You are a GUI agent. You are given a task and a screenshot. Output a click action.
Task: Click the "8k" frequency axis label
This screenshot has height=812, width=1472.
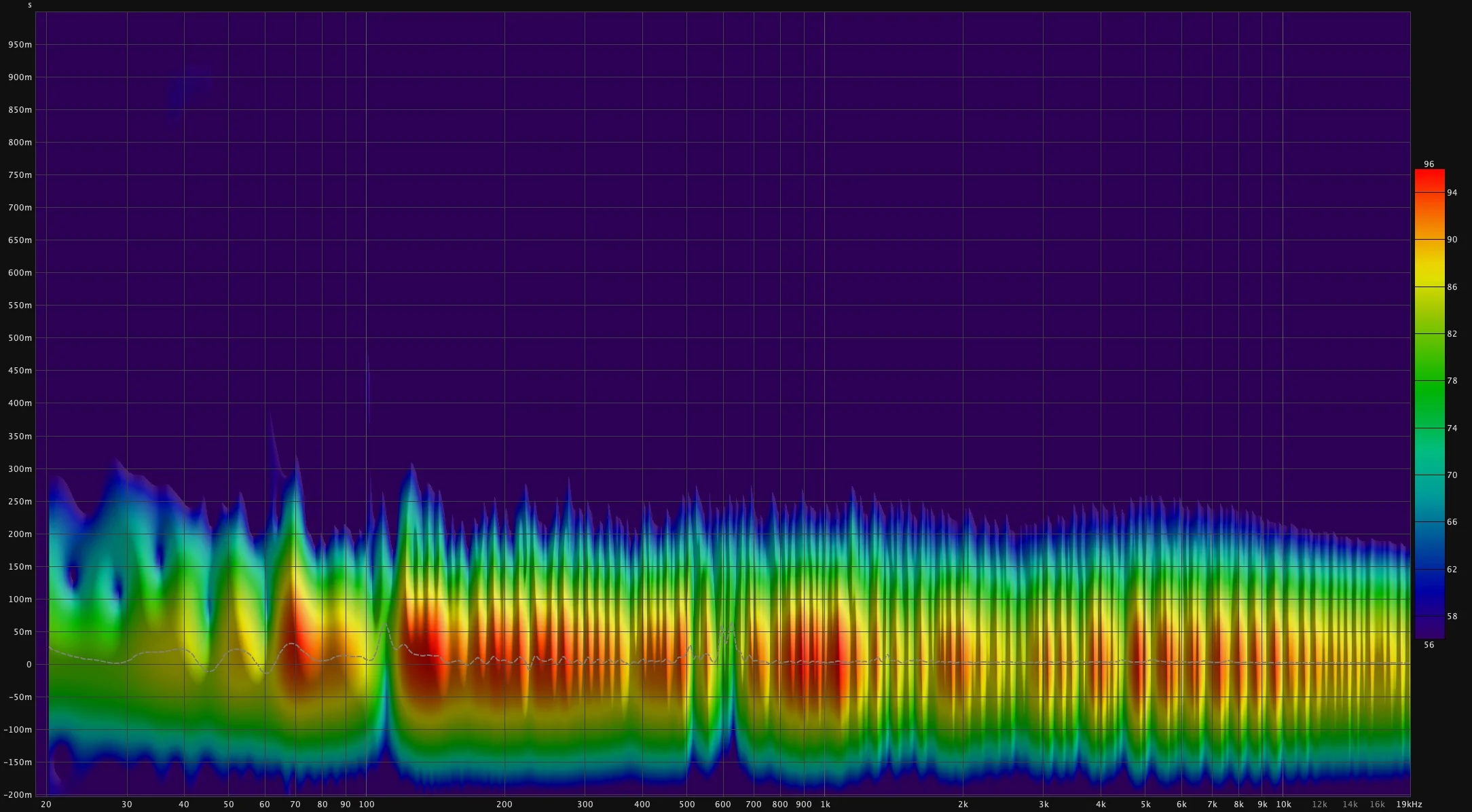coord(1239,805)
